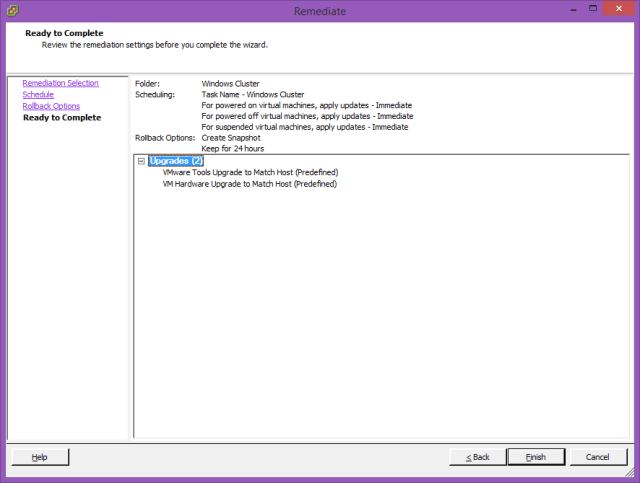Open the Schedule wizard step
This screenshot has width=640, height=483.
click(x=38, y=94)
